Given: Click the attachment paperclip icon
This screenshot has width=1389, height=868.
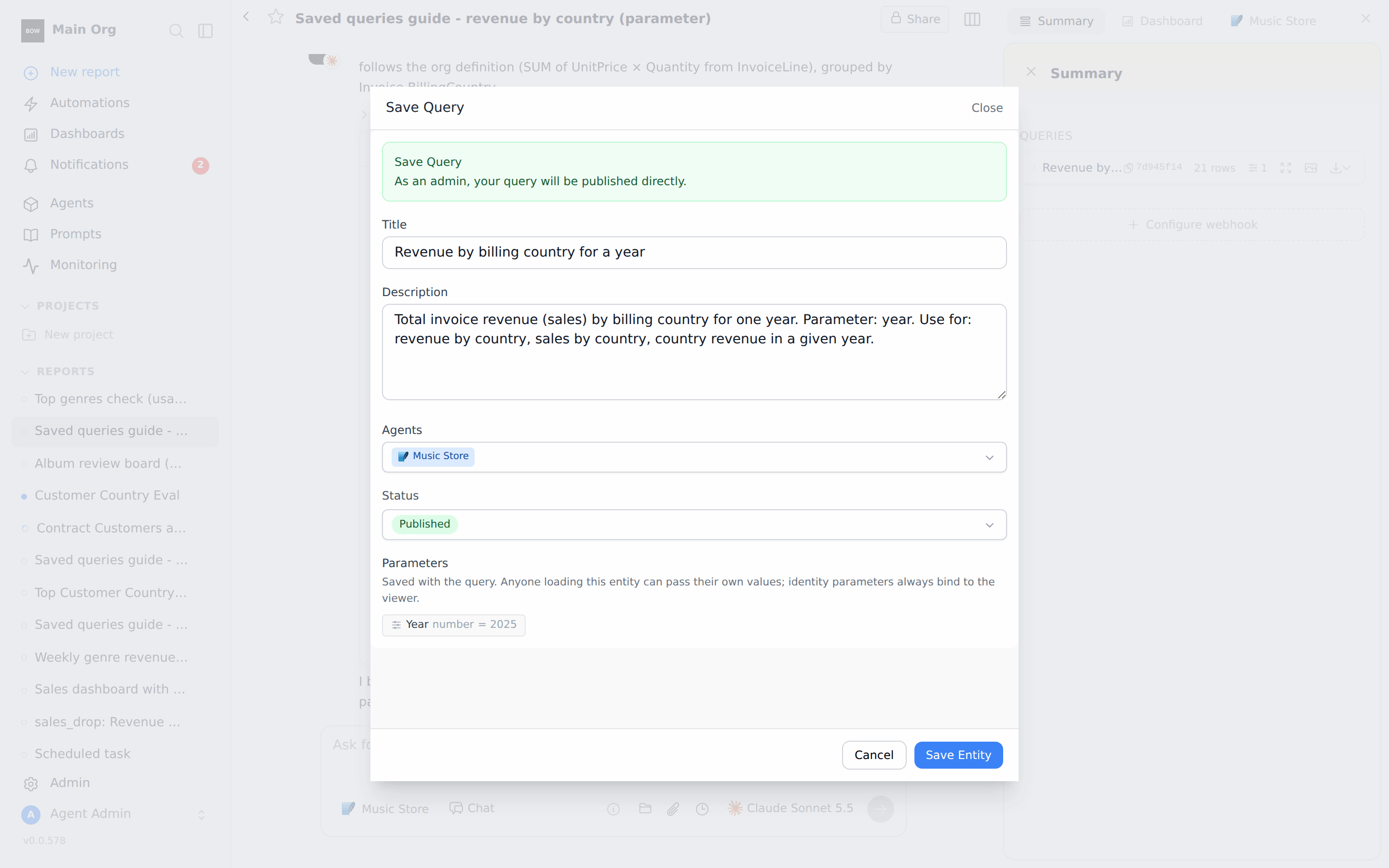Looking at the screenshot, I should click(673, 809).
